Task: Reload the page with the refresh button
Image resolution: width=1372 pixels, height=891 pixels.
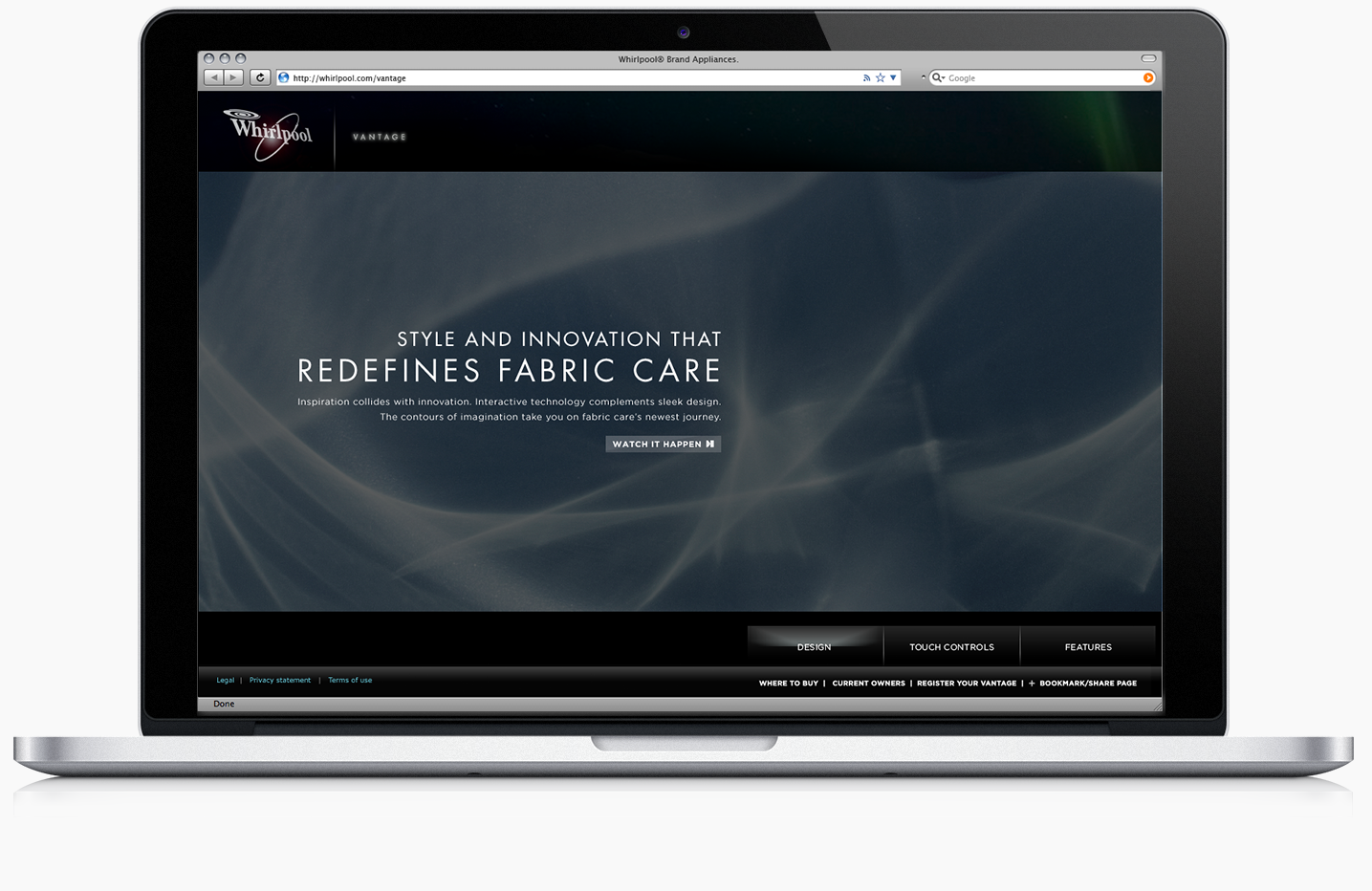Action: pos(260,77)
